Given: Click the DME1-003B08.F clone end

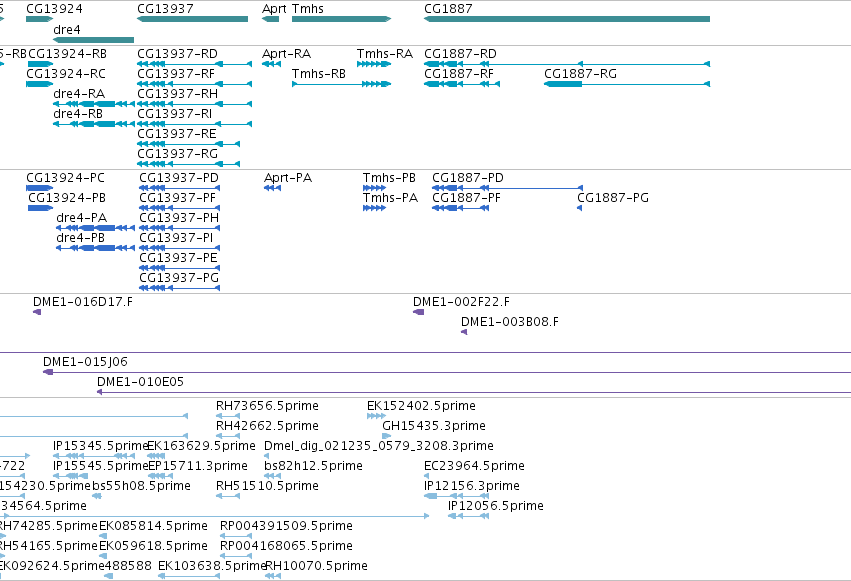Looking at the screenshot, I should click(464, 332).
